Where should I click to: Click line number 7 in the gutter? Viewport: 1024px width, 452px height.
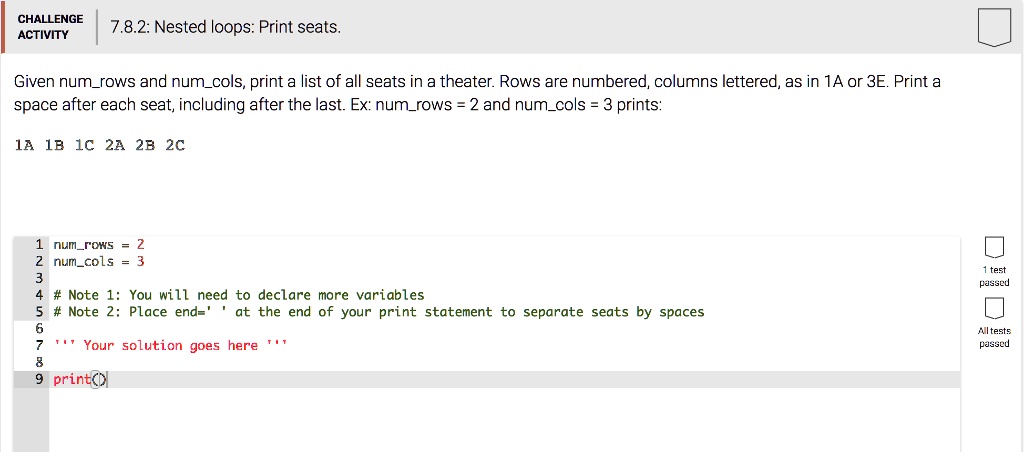click(39, 346)
